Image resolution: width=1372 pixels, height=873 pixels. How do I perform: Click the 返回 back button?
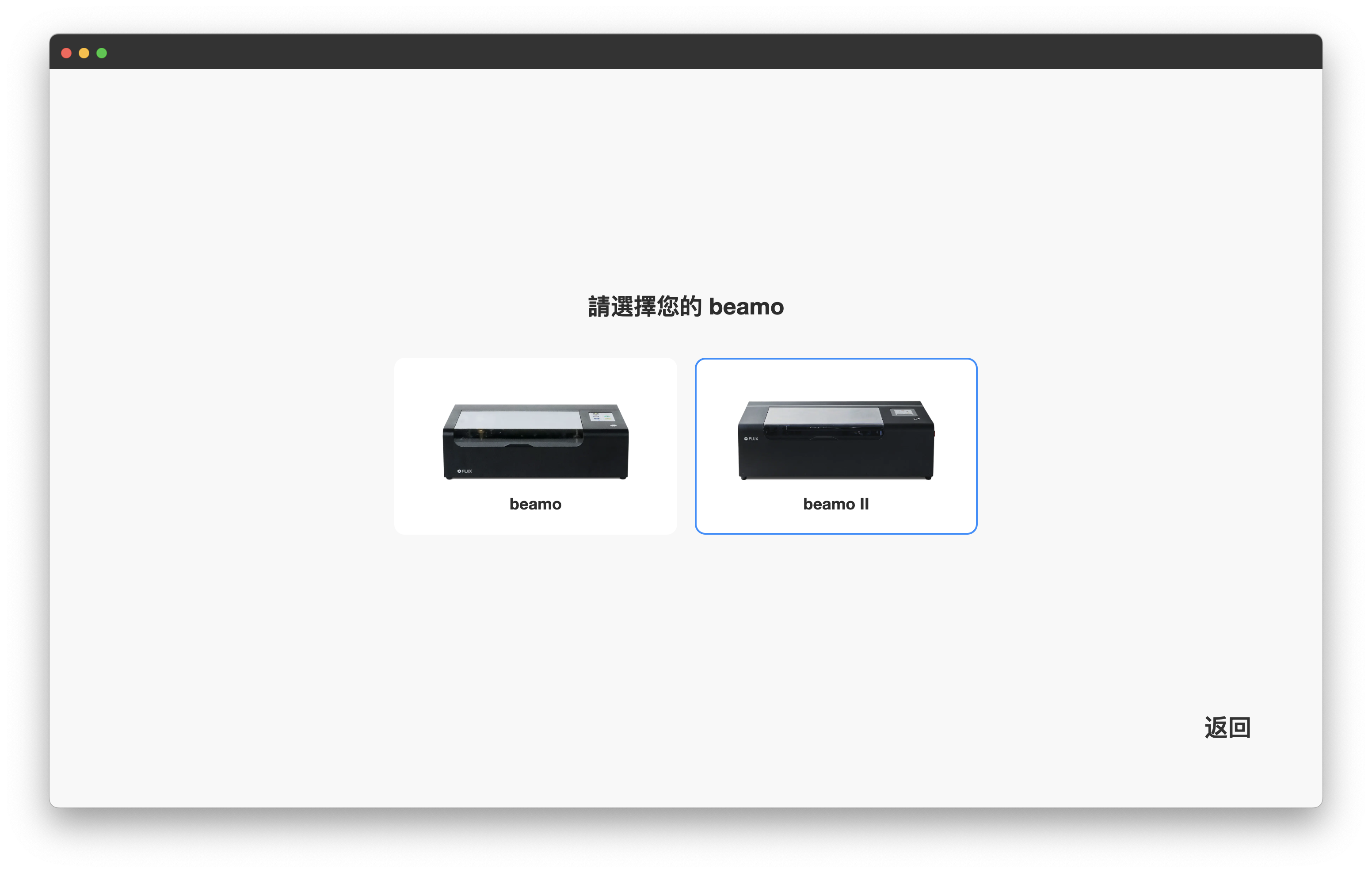(x=1227, y=727)
